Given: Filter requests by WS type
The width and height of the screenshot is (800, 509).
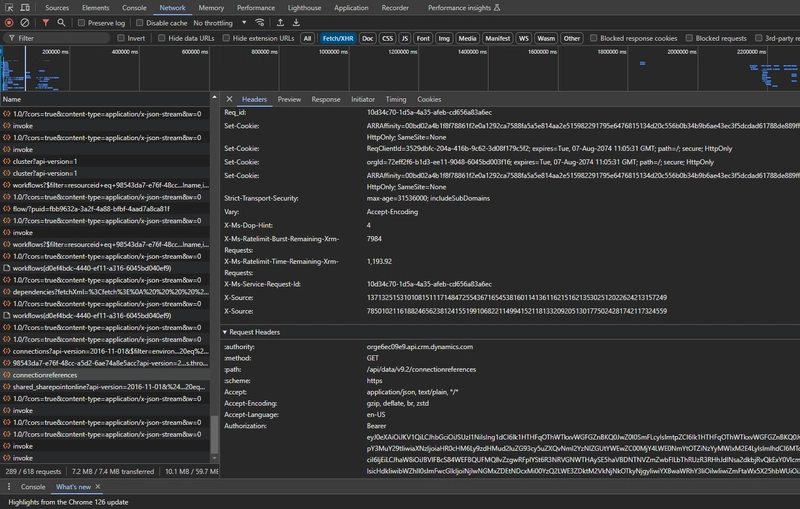Looking at the screenshot, I should point(523,38).
